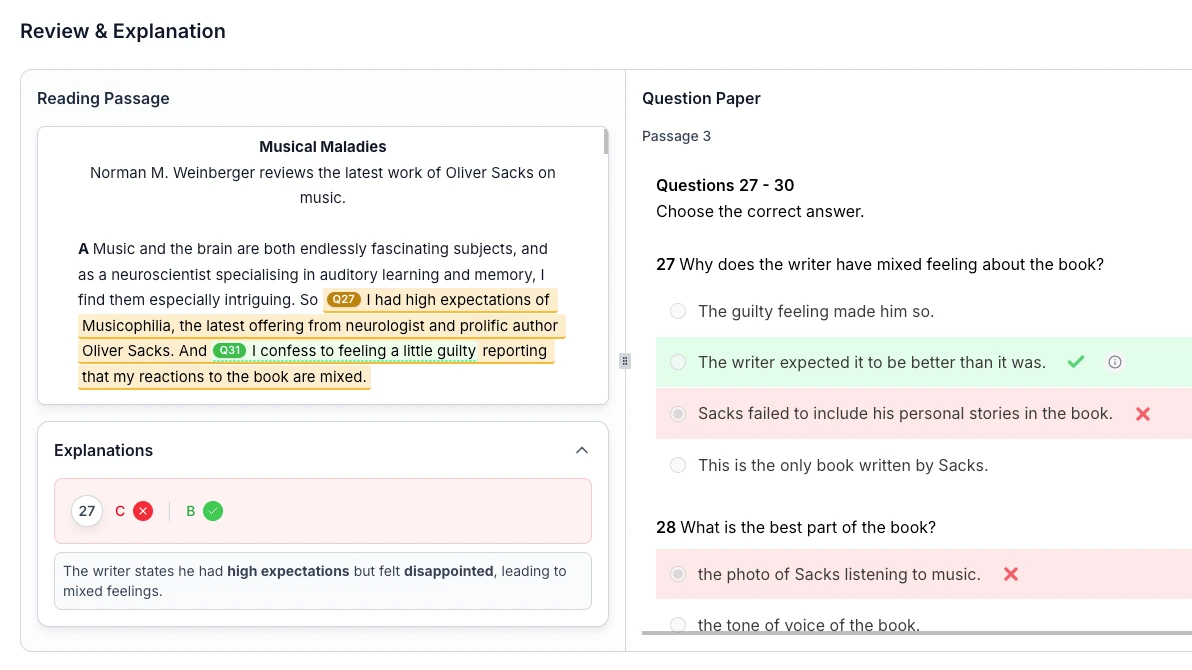
Task: Click the red wrong-answer icon next to C
Action: click(x=143, y=511)
